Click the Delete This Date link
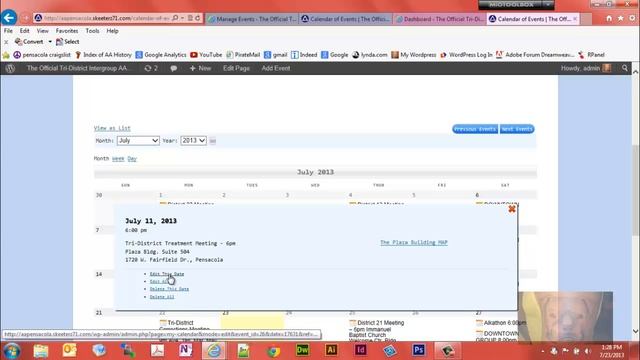Image resolution: width=640 pixels, height=360 pixels. click(x=169, y=289)
